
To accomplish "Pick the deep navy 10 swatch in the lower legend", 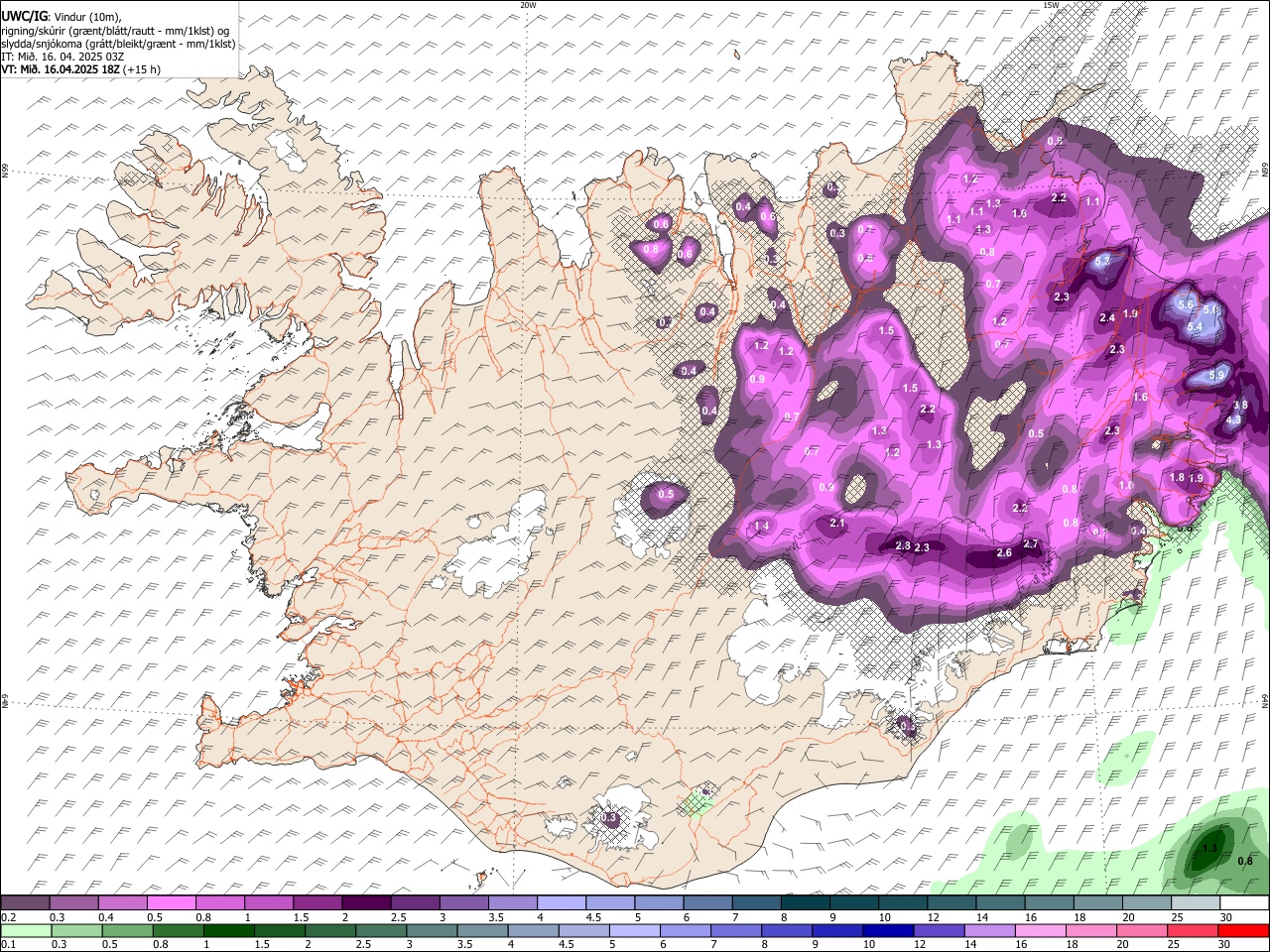I will 889,931.
